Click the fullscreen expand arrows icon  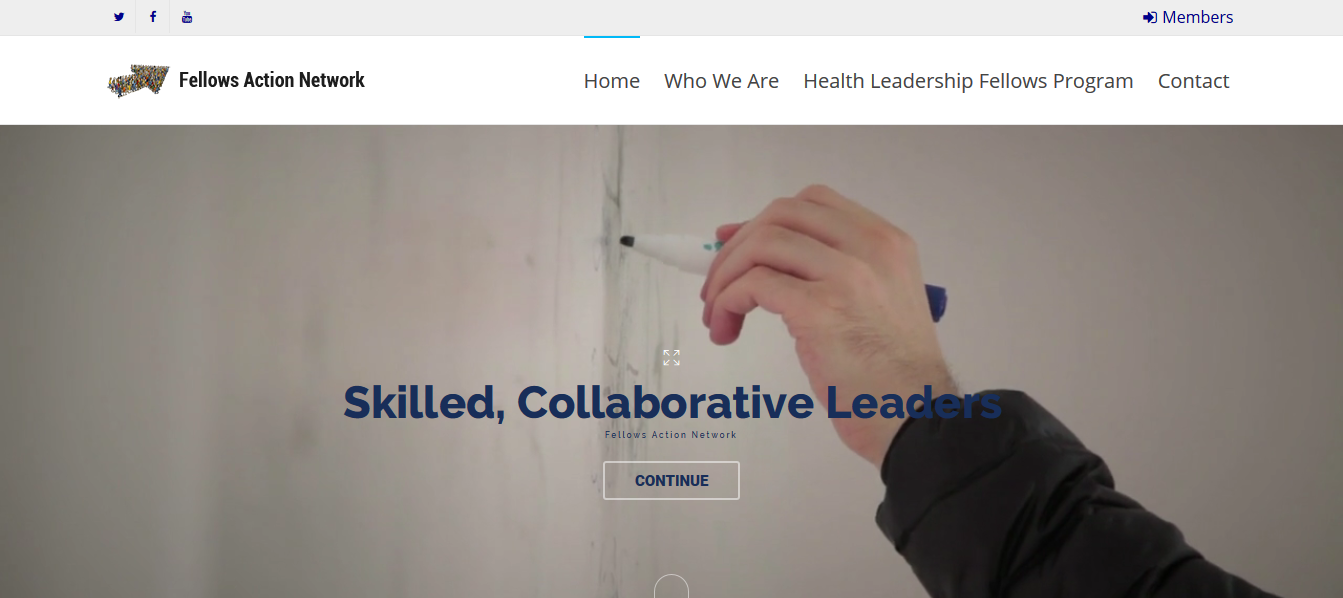pyautogui.click(x=671, y=358)
